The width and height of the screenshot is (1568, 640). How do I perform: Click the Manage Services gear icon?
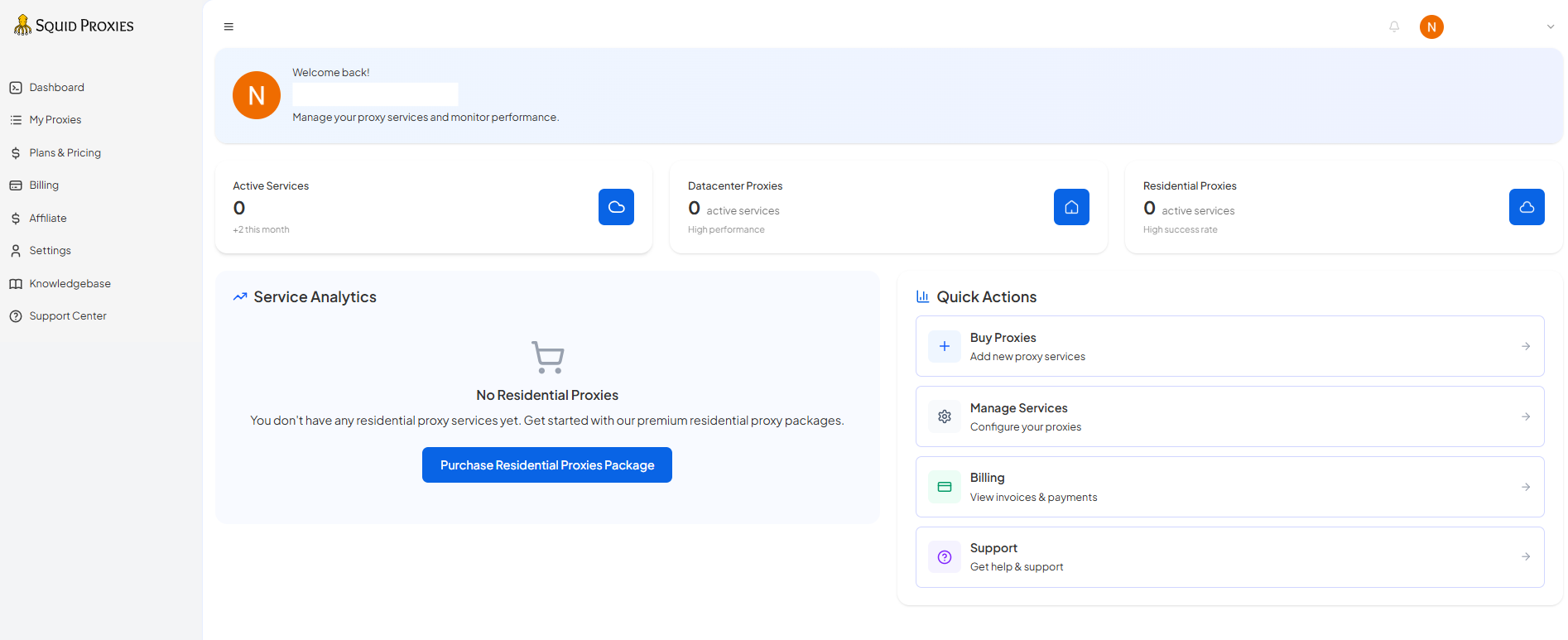pos(945,416)
